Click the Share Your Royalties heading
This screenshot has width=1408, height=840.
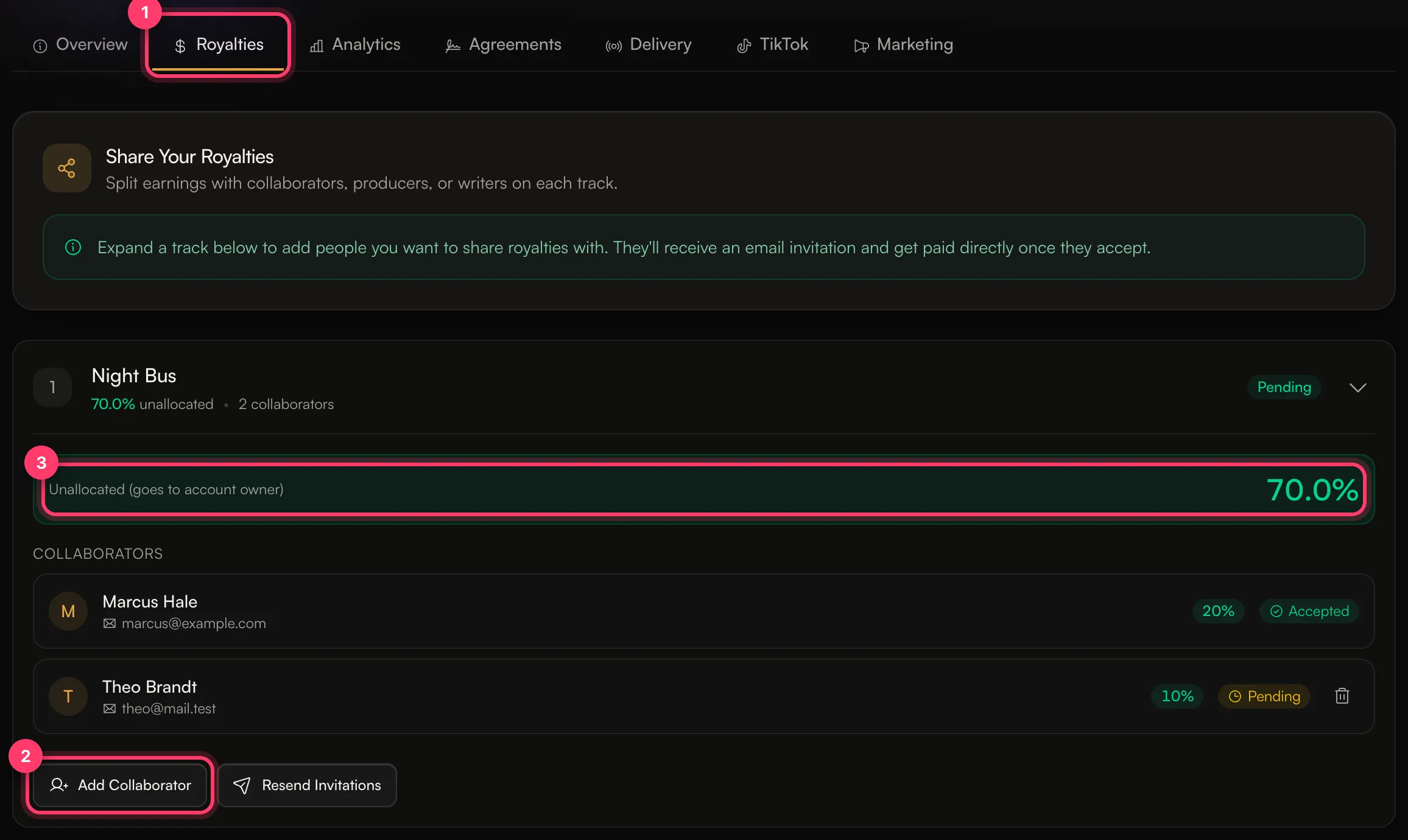189,156
